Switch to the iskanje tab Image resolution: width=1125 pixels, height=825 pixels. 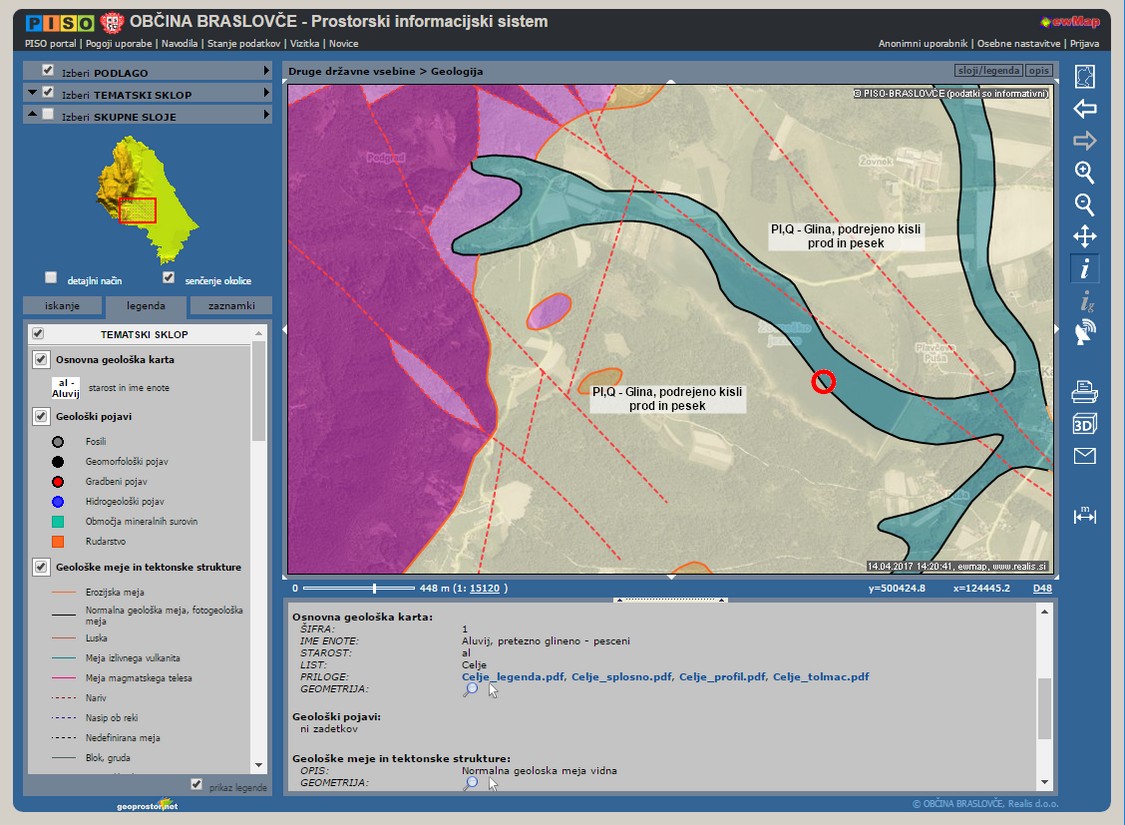[x=62, y=306]
